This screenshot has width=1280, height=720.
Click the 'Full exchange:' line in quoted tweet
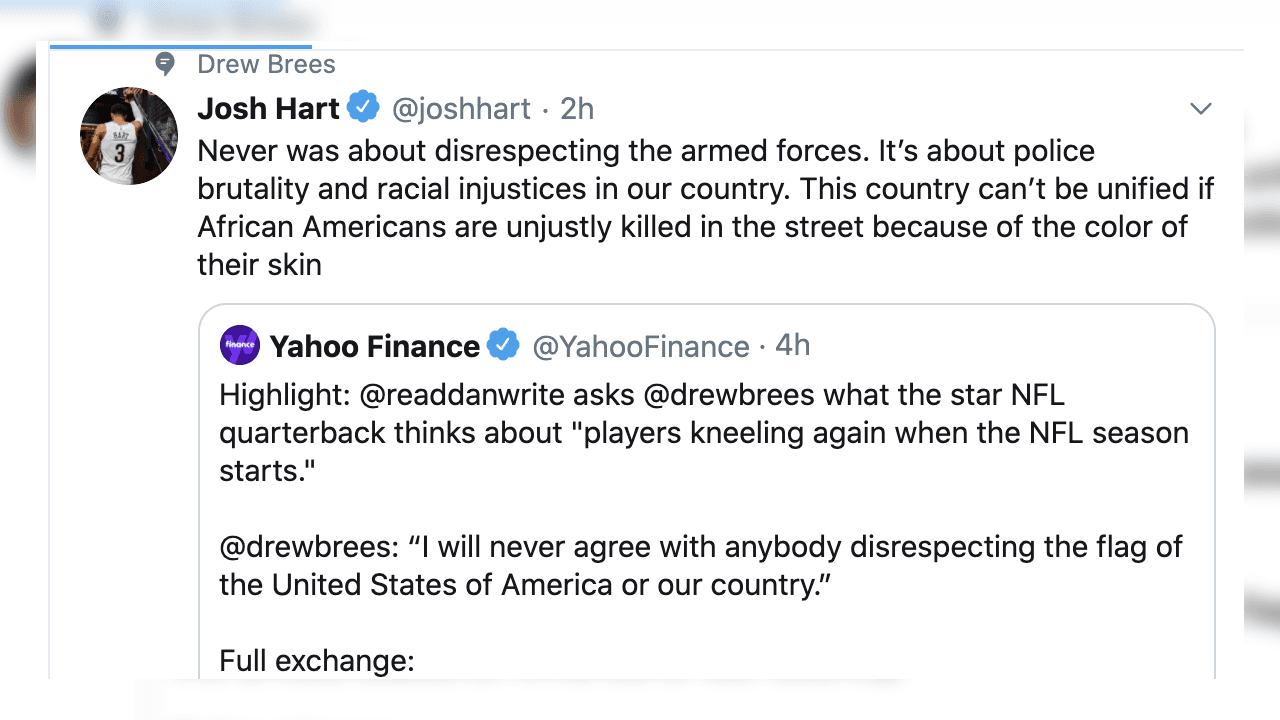(316, 661)
